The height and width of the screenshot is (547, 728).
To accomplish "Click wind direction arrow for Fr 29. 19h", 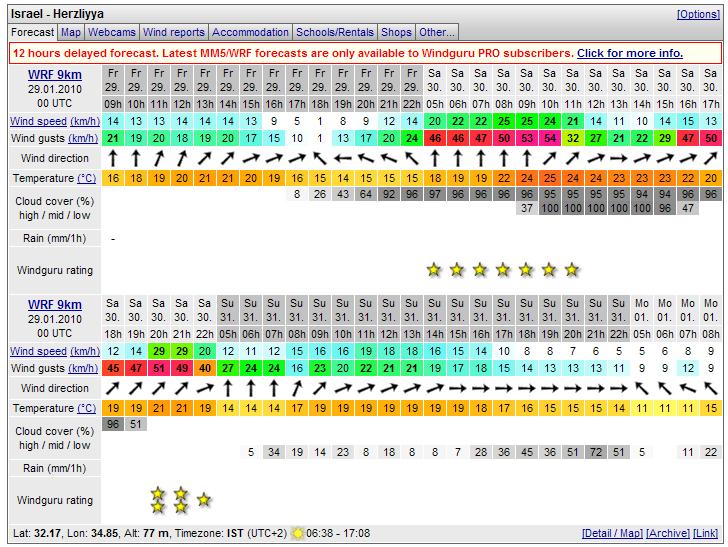I will [x=343, y=158].
